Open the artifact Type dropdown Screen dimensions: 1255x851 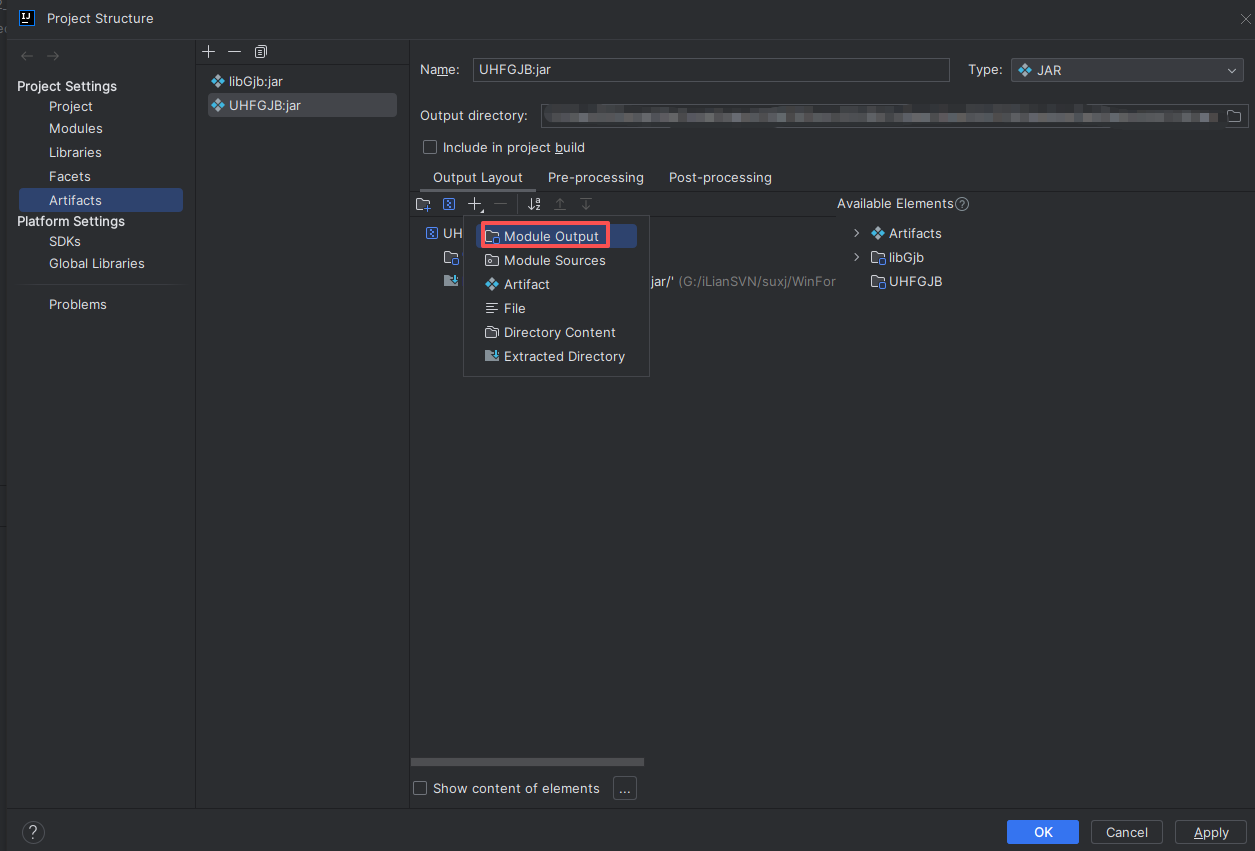click(x=1127, y=70)
